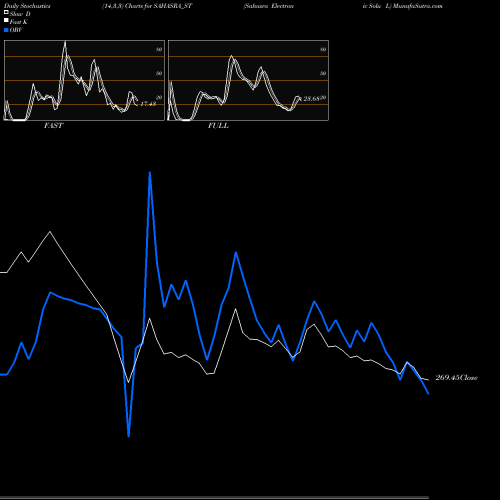Screen dimensions: 500x500
Task: Click the 23.68 value in FULL chart
Action: click(312, 99)
